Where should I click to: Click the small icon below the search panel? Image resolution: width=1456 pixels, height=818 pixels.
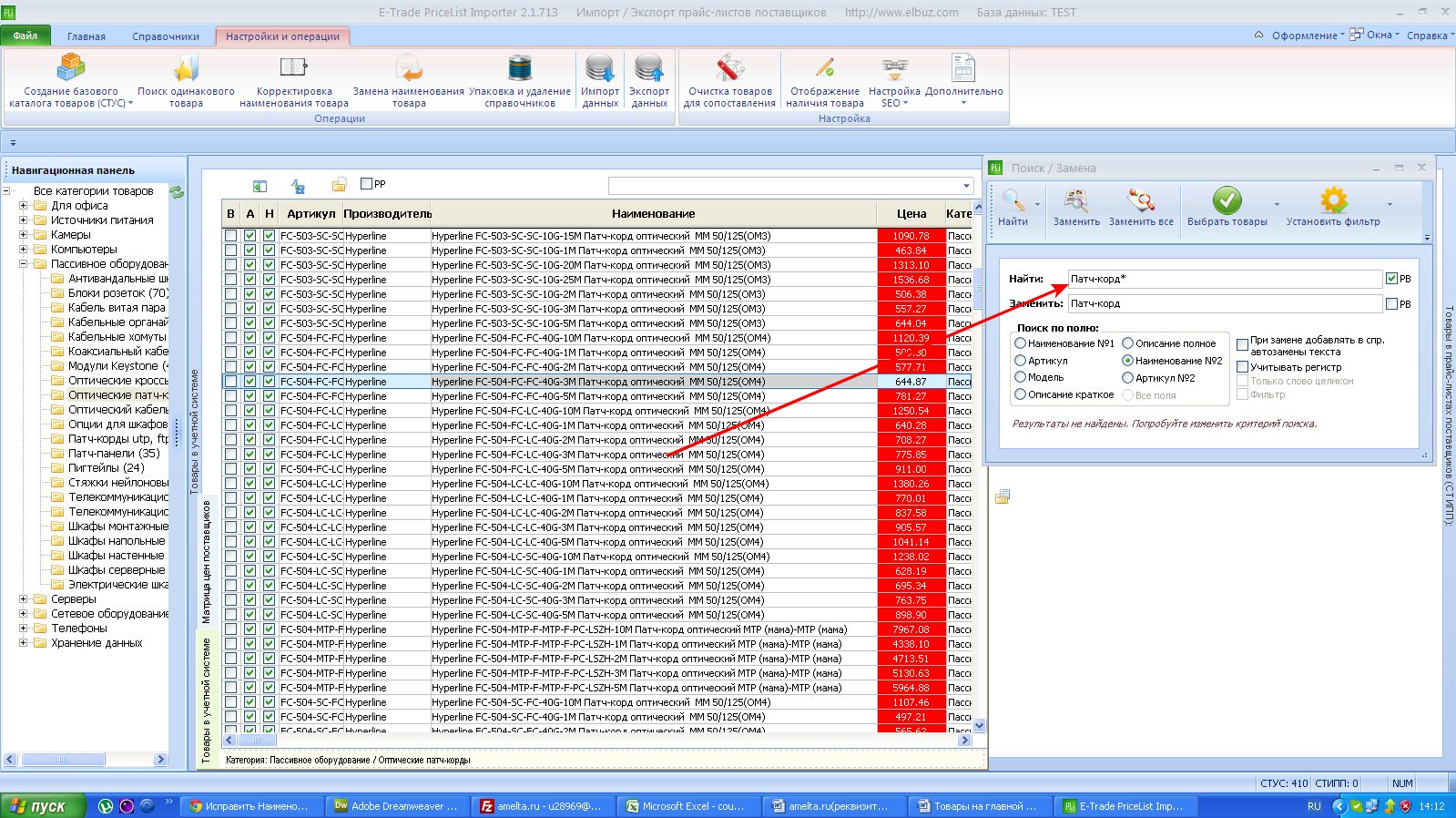[x=1003, y=496]
